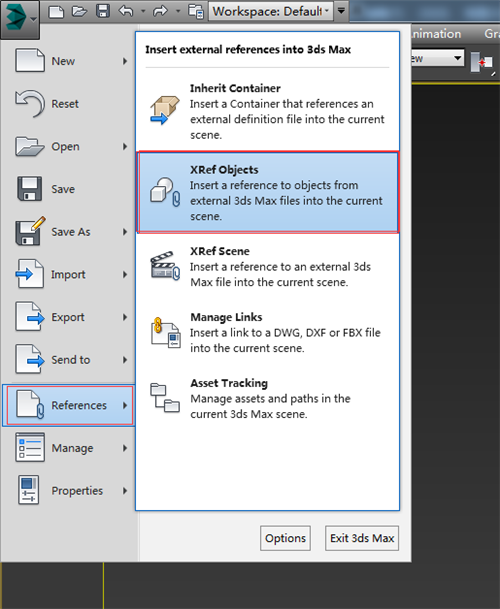Image resolution: width=500 pixels, height=609 pixels.
Task: Select the References menu item
Action: click(69, 405)
